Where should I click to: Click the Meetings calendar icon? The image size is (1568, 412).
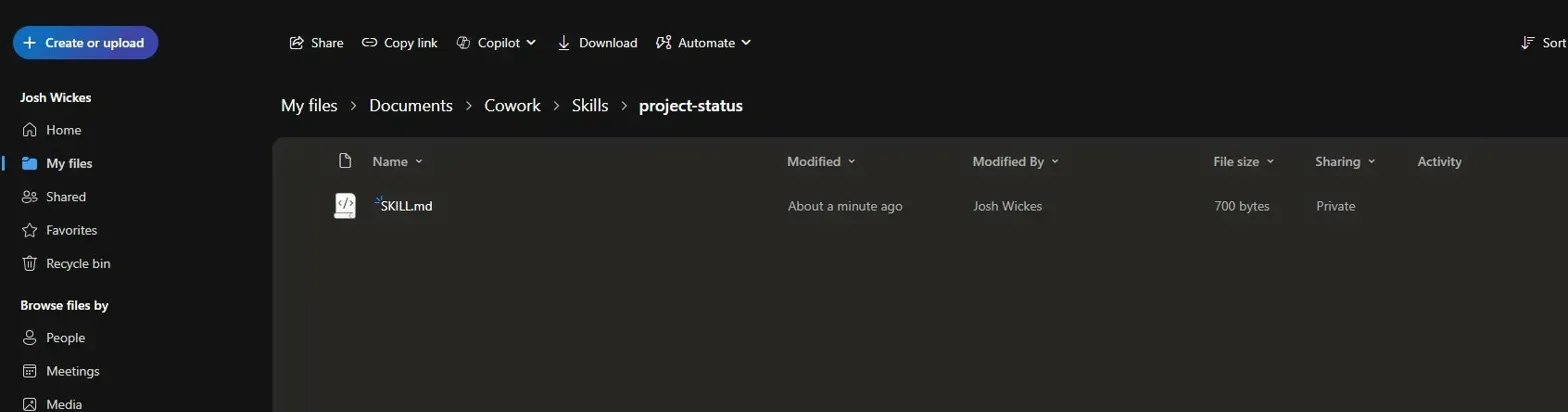click(x=29, y=371)
